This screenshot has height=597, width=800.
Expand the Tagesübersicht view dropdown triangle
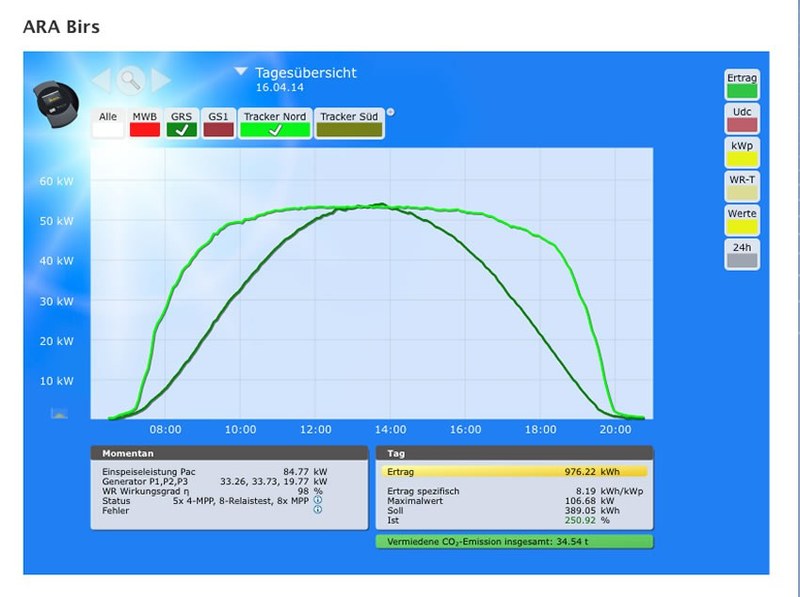(241, 71)
